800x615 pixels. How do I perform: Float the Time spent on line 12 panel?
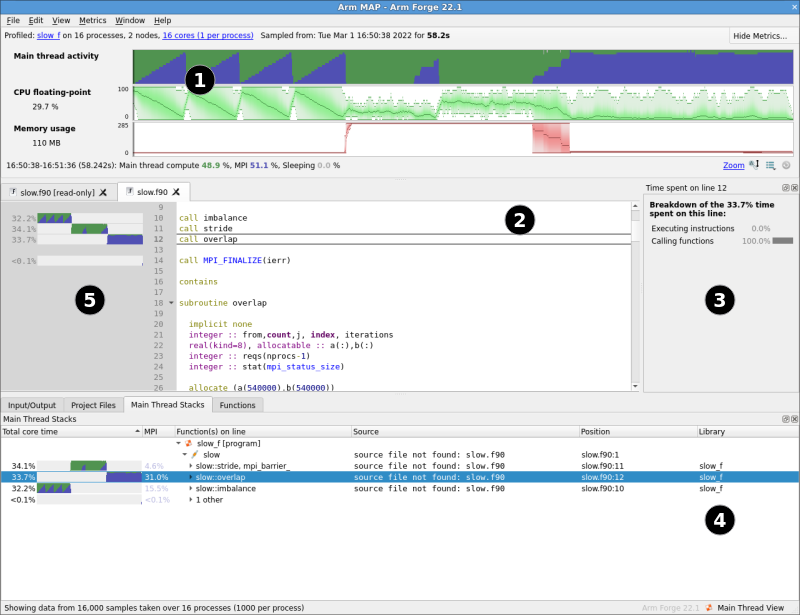(x=786, y=188)
